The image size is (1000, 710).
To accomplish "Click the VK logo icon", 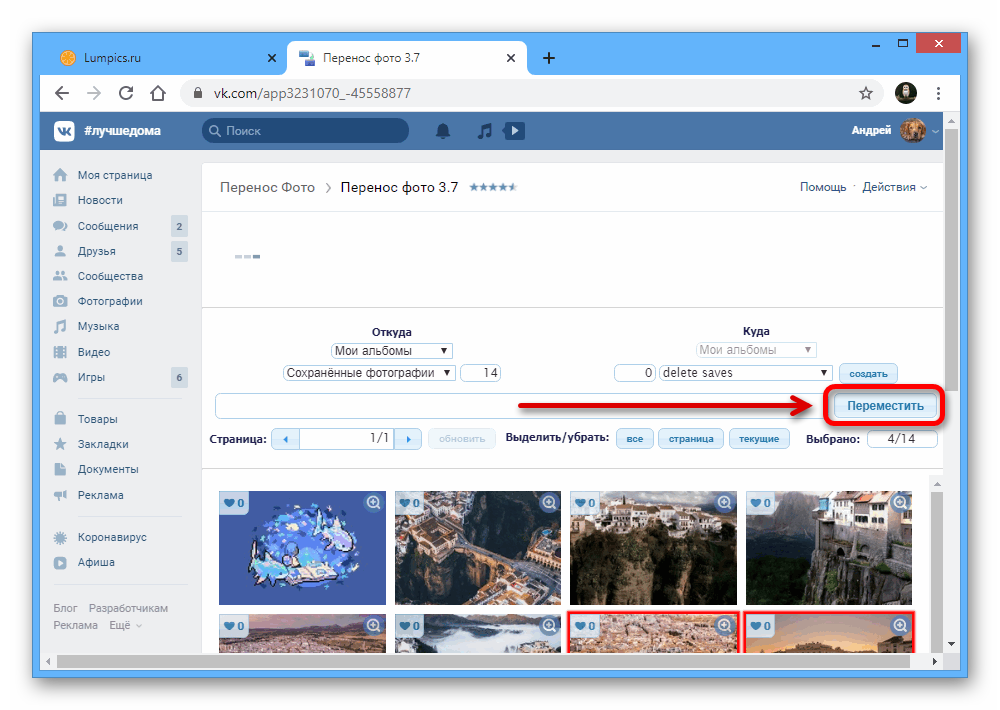I will click(65, 131).
